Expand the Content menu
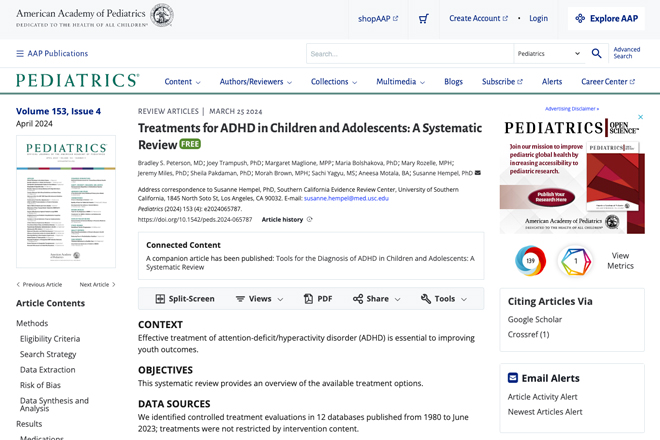660x440 pixels. (x=182, y=82)
